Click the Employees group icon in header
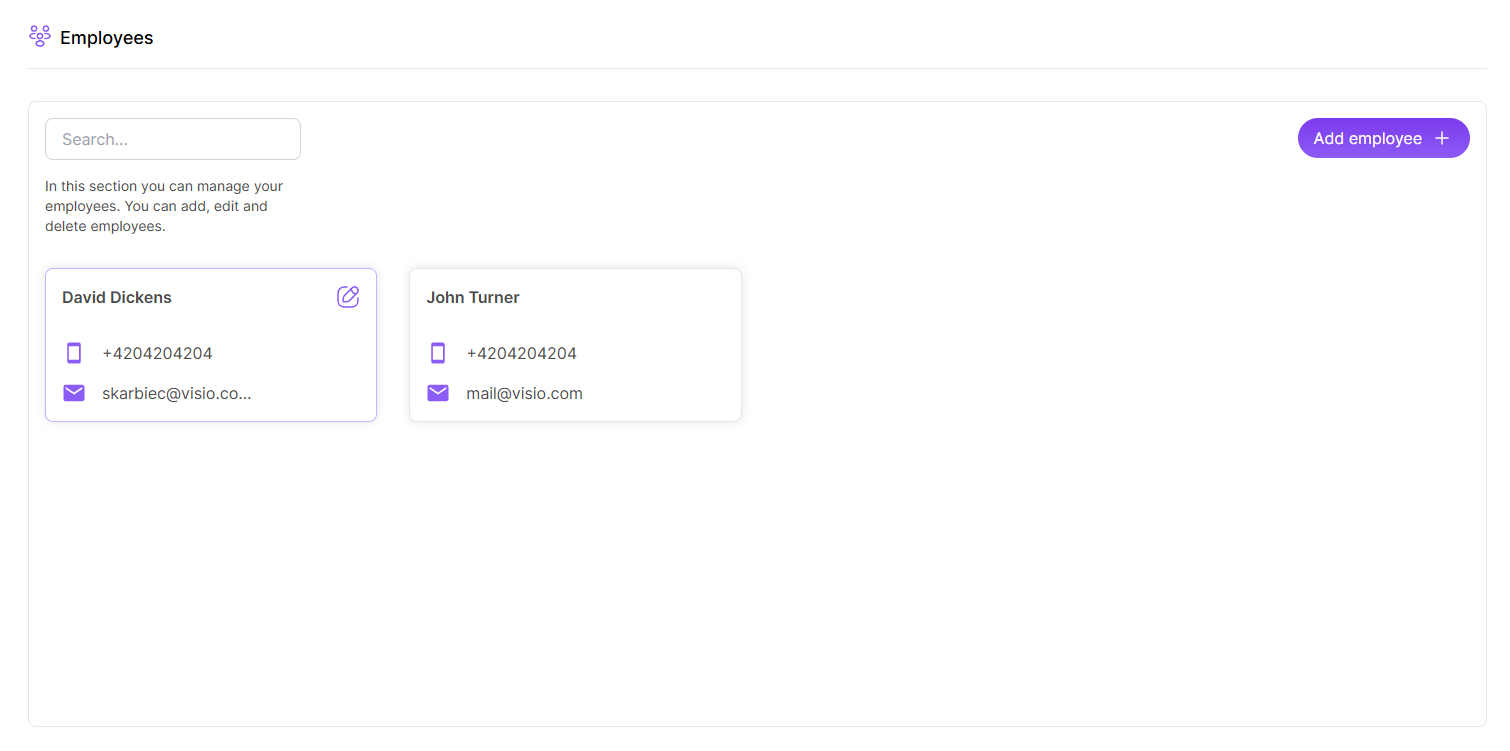Screen dimensions: 1510x751 pos(40,37)
